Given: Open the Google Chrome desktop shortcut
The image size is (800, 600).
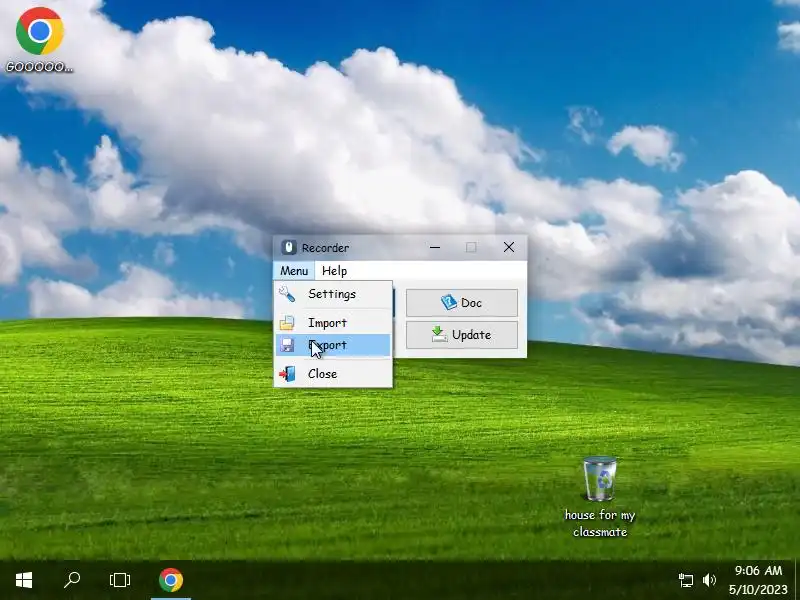Looking at the screenshot, I should 39,39.
